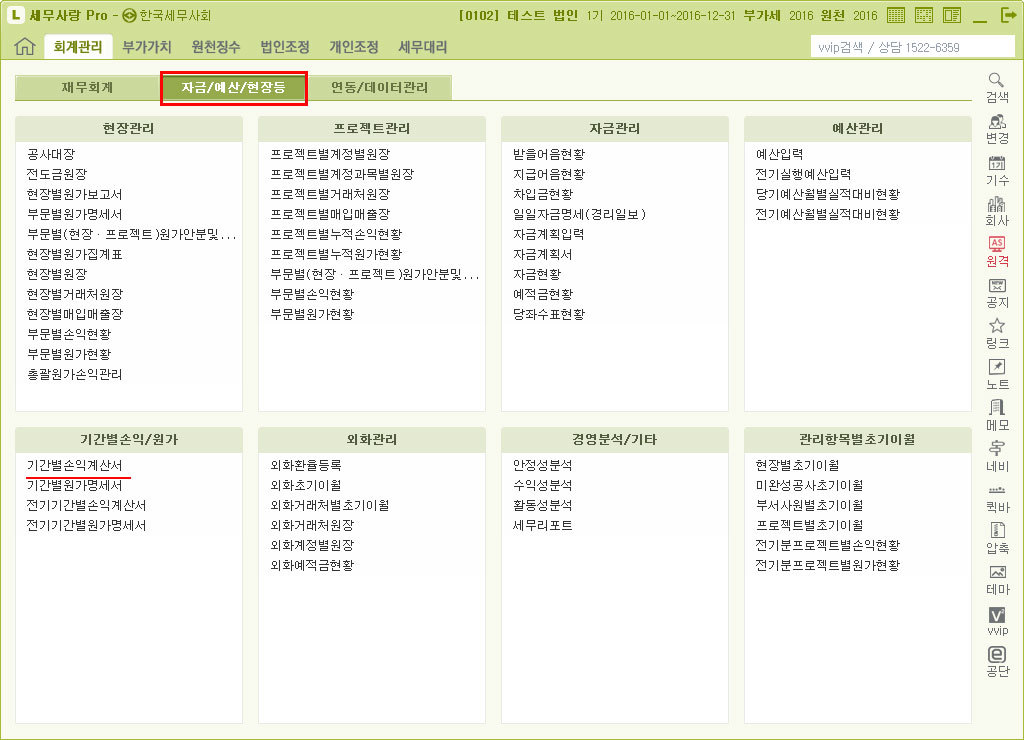The height and width of the screenshot is (740, 1024).
Task: Open the 네비 navigation icon
Action: pyautogui.click(x=997, y=457)
